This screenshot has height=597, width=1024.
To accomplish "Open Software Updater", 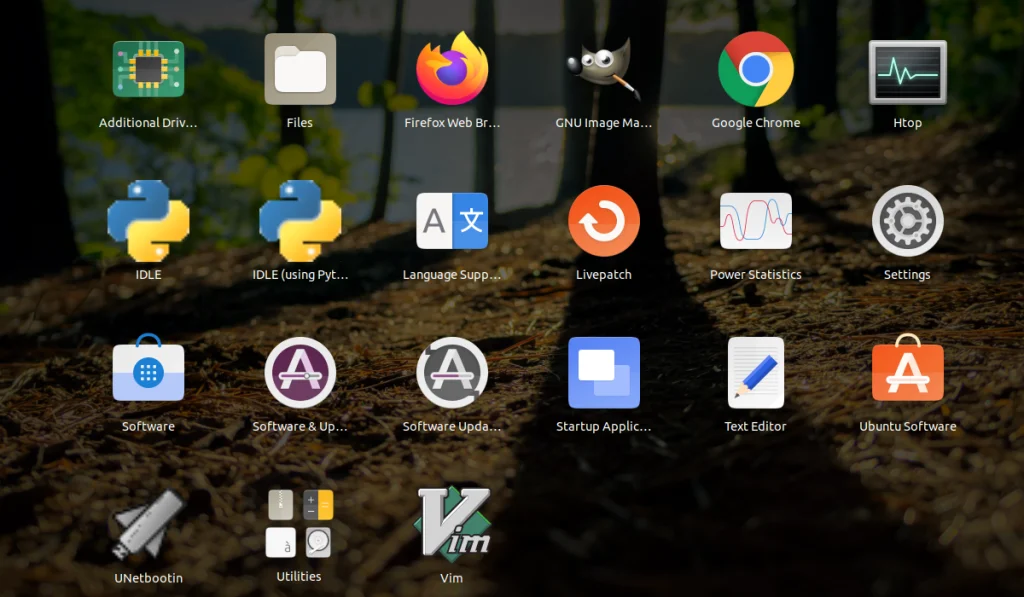I will pos(452,371).
